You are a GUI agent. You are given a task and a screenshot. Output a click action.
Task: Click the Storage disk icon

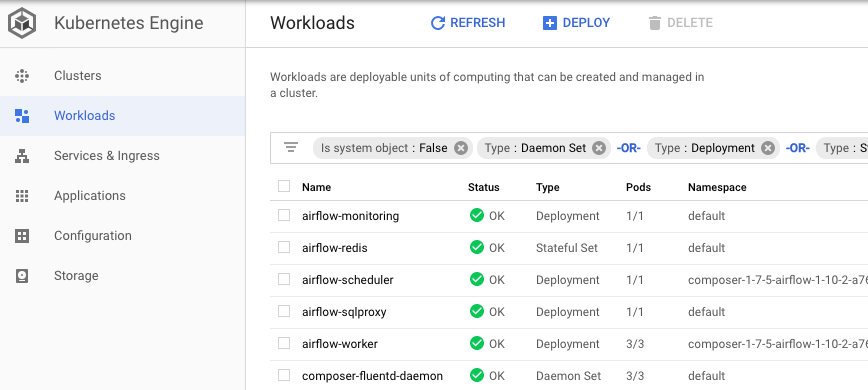pyautogui.click(x=22, y=275)
